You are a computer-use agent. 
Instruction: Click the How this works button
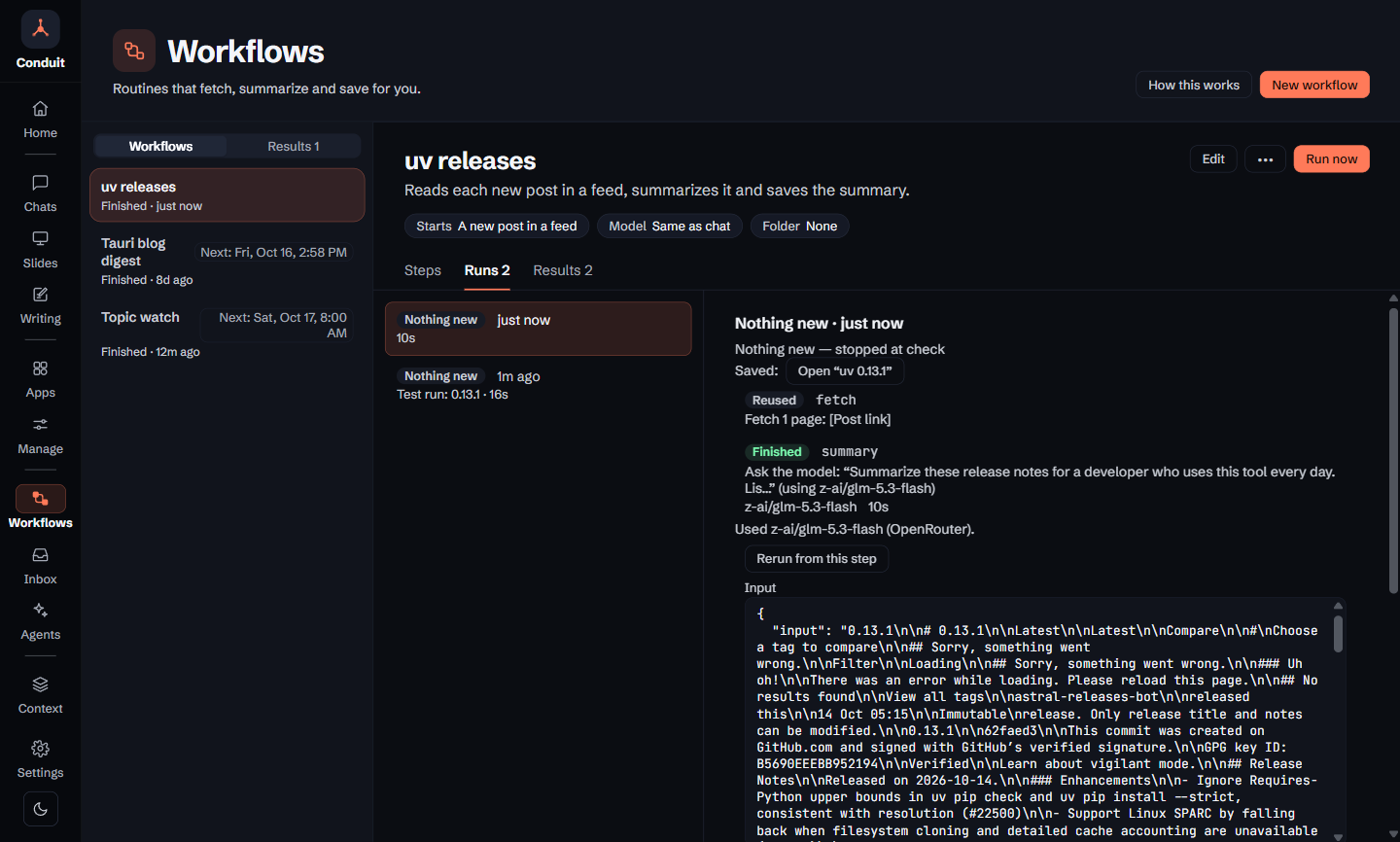[x=1194, y=85]
